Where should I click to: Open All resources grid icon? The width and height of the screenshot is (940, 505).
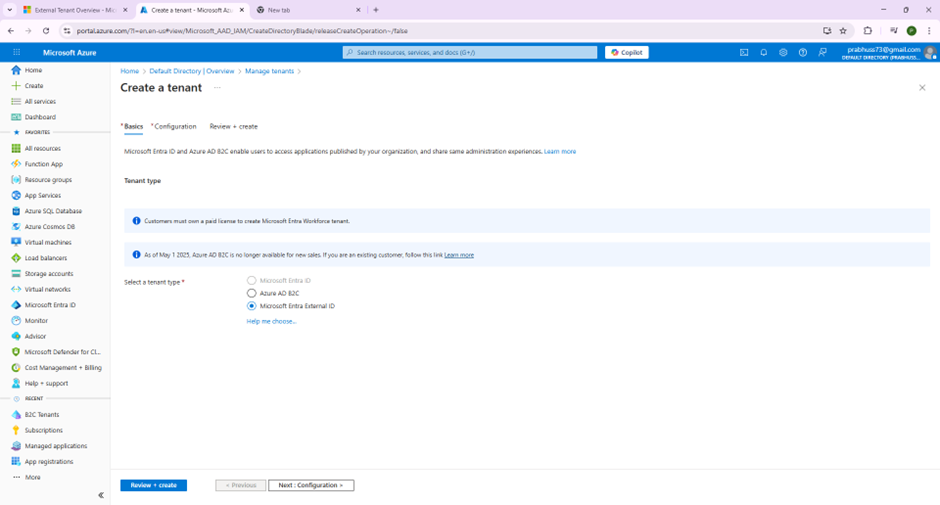tap(16, 148)
